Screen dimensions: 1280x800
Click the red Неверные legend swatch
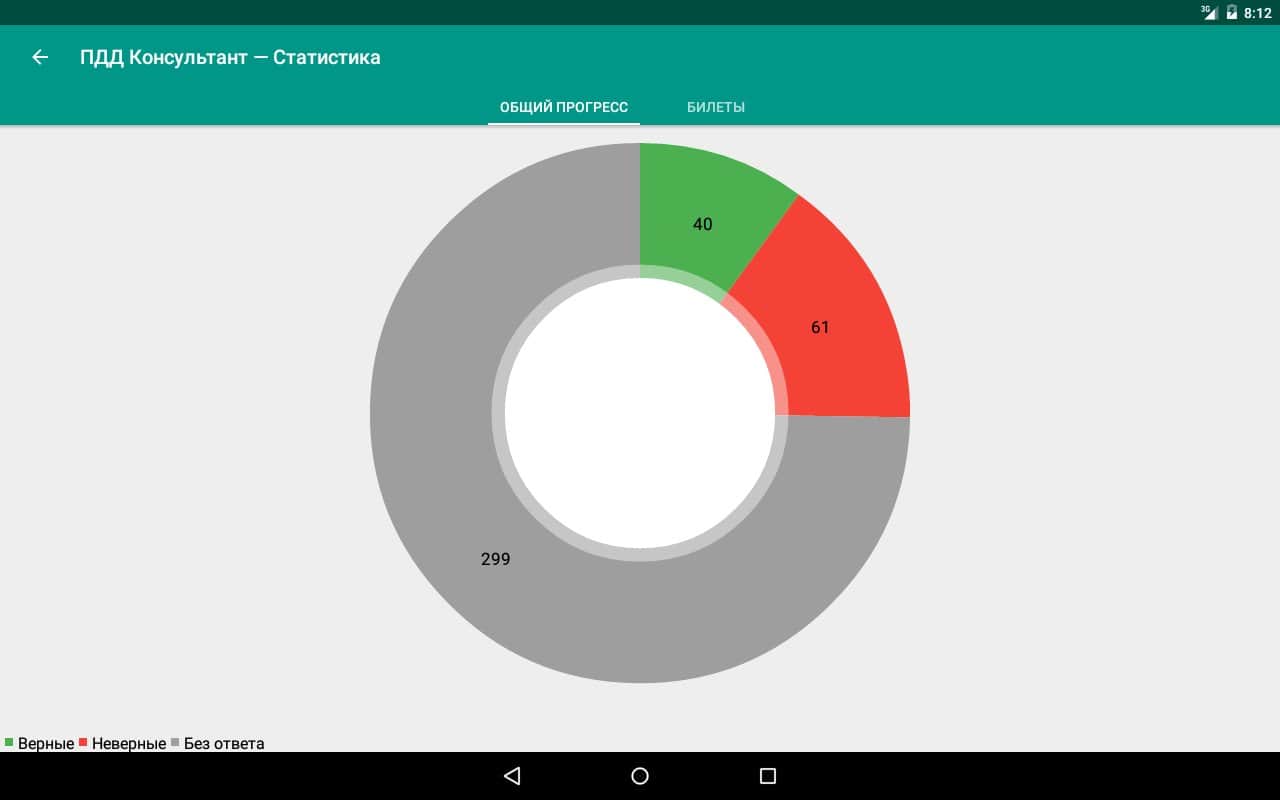point(83,742)
